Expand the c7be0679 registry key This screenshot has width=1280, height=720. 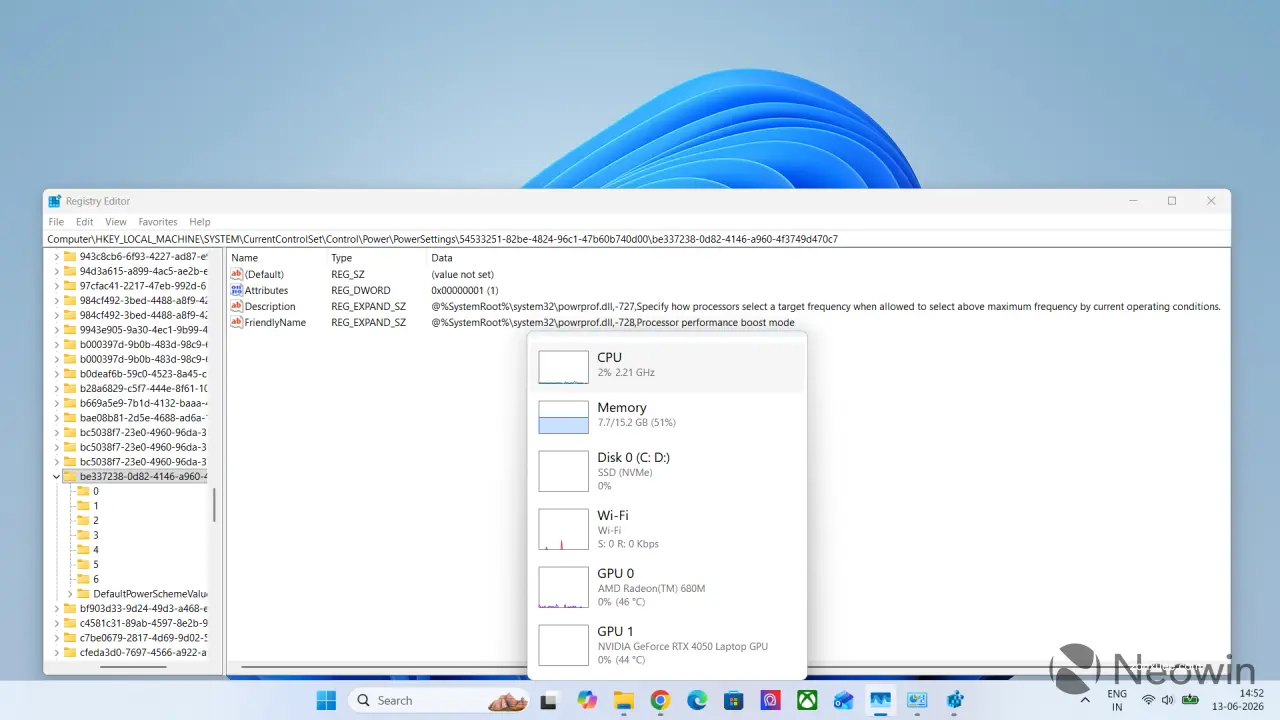(x=57, y=637)
